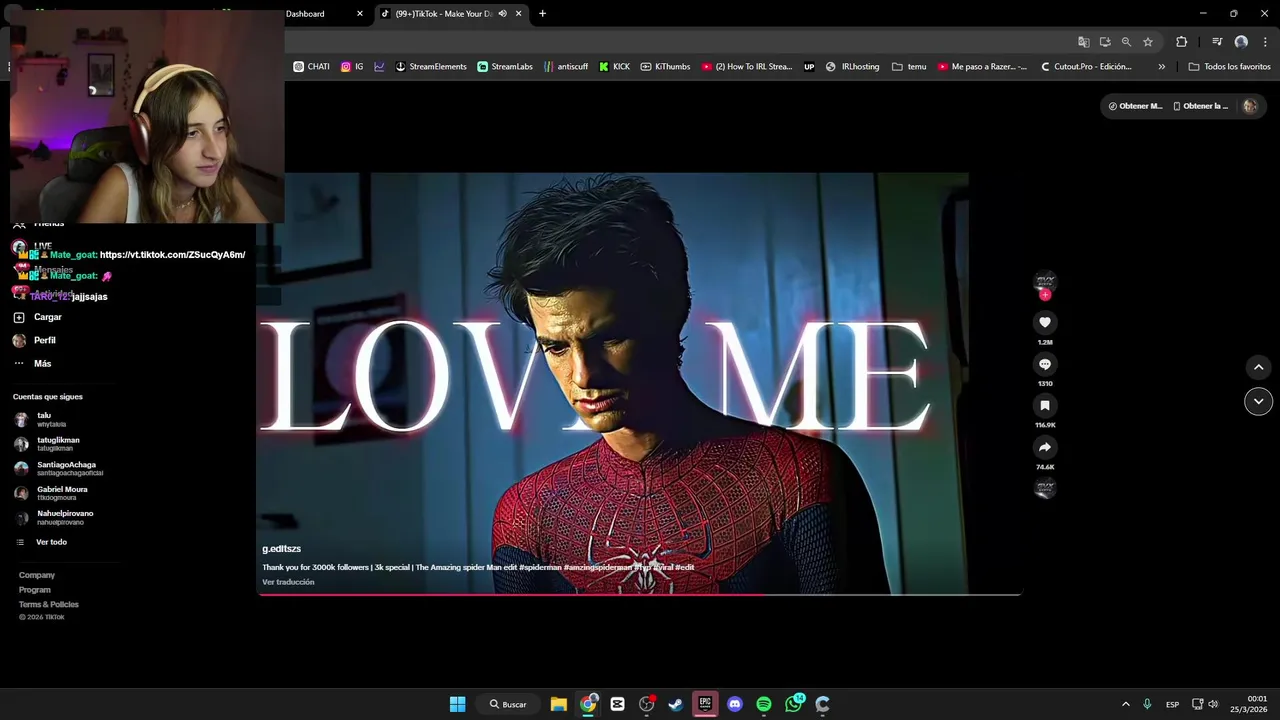Bookmark this page with the star icon
This screenshot has height=720, width=1280.
tap(1148, 42)
